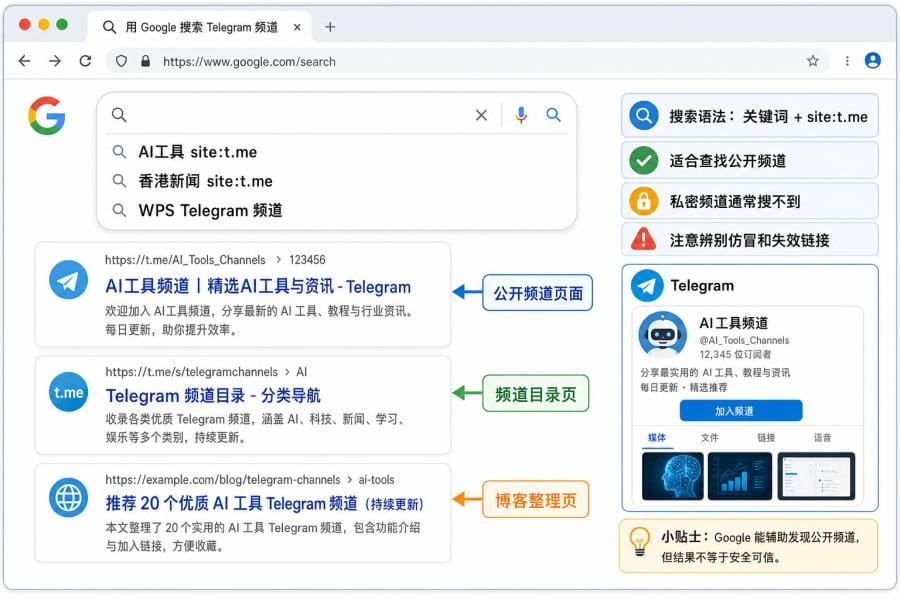Click the orange lock icon beside 私密频道通常搜不到
Image resolution: width=900 pixels, height=600 pixels.
(643, 201)
